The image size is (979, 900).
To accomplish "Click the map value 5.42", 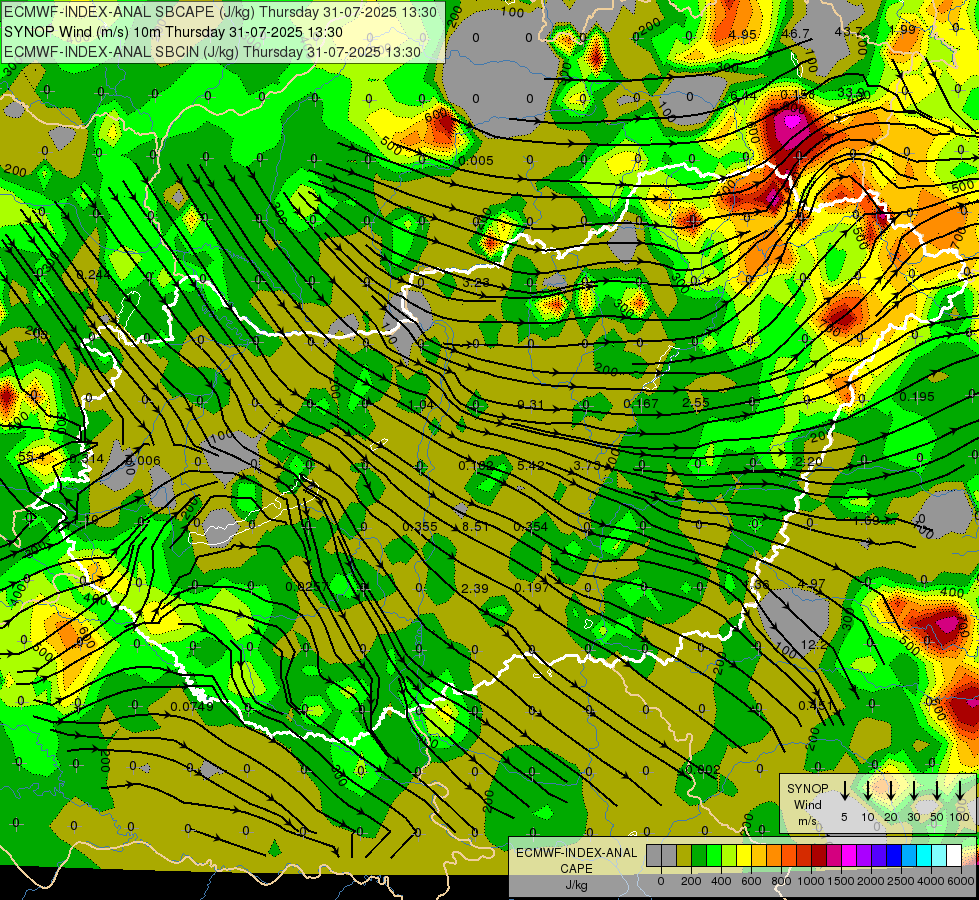I will point(531,465).
